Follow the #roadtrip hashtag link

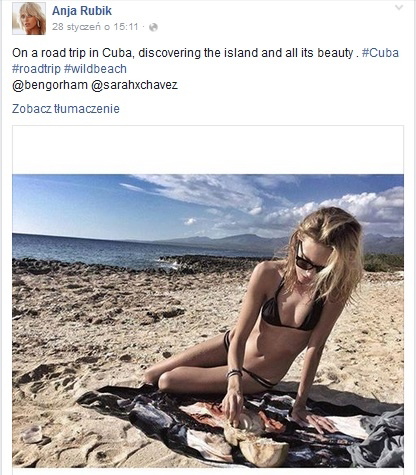pos(36,69)
